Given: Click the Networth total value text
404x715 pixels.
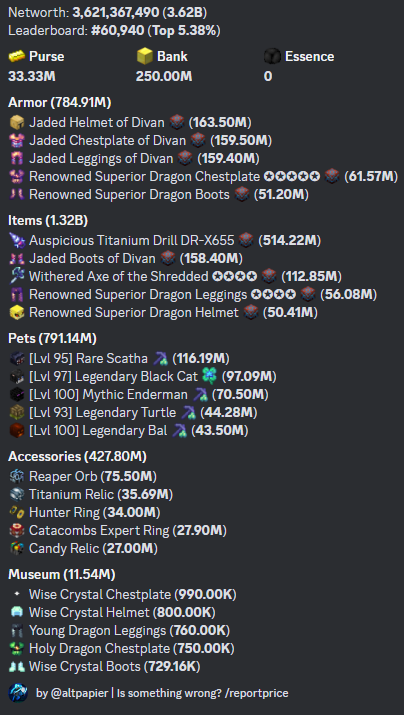Looking at the screenshot, I should 141,12.
